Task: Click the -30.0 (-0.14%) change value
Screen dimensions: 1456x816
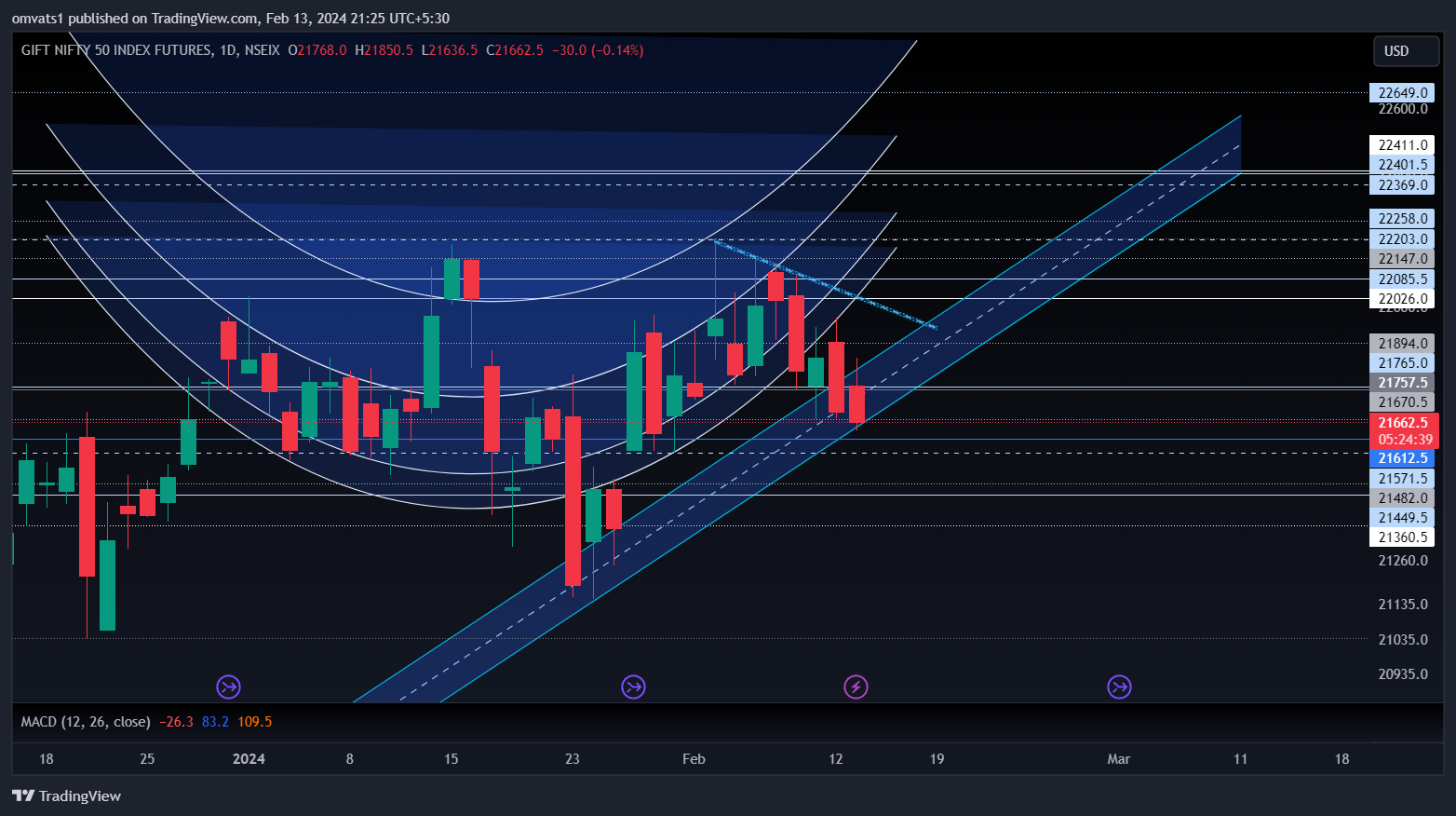Action: pyautogui.click(x=598, y=50)
